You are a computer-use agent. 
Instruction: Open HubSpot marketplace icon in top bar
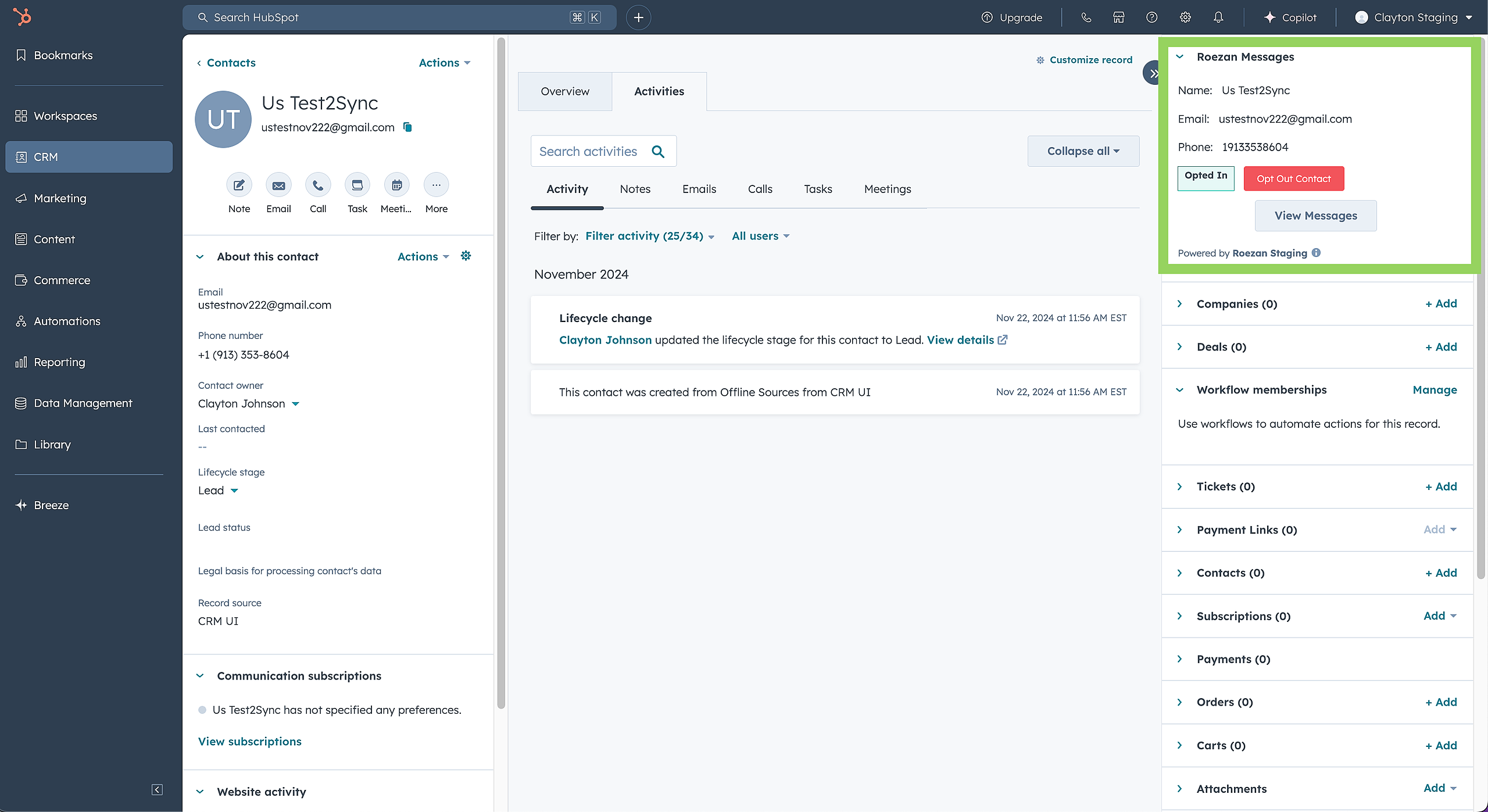(1118, 17)
